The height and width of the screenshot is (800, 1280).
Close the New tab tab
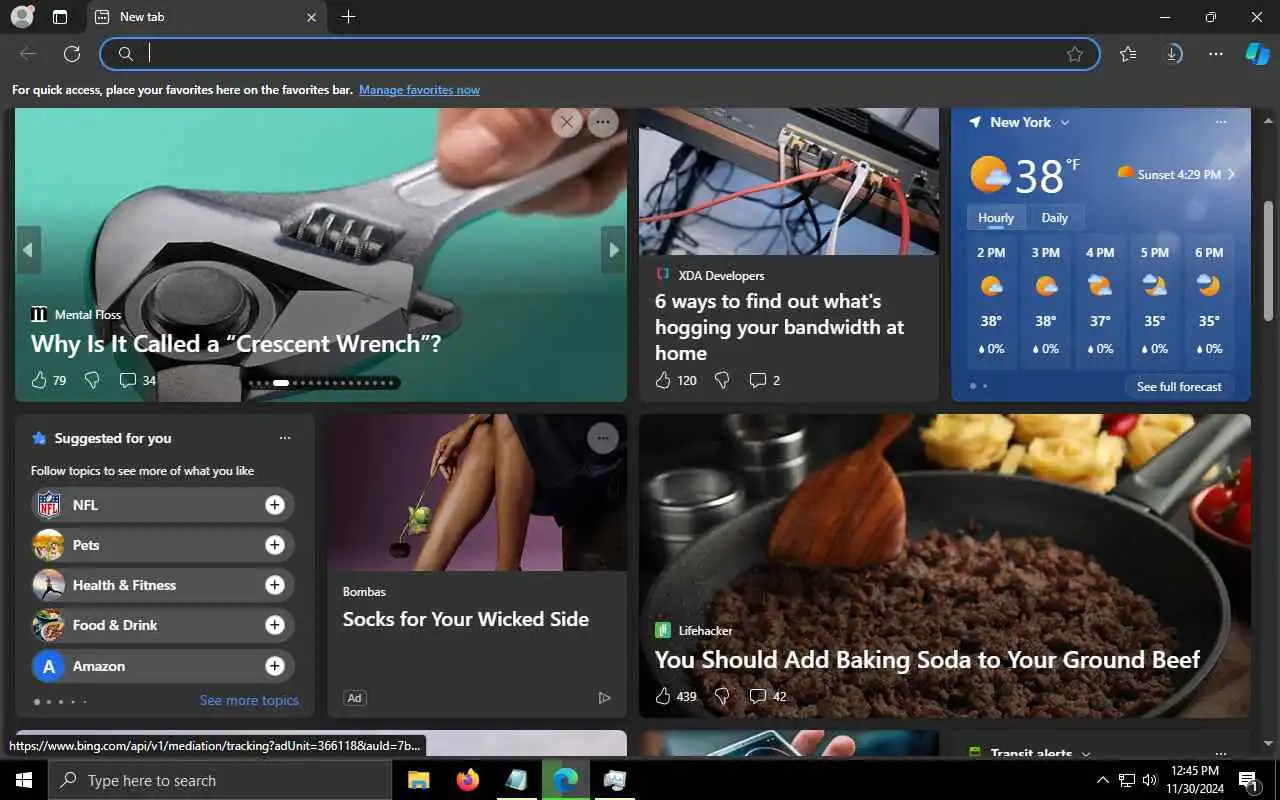click(x=311, y=17)
